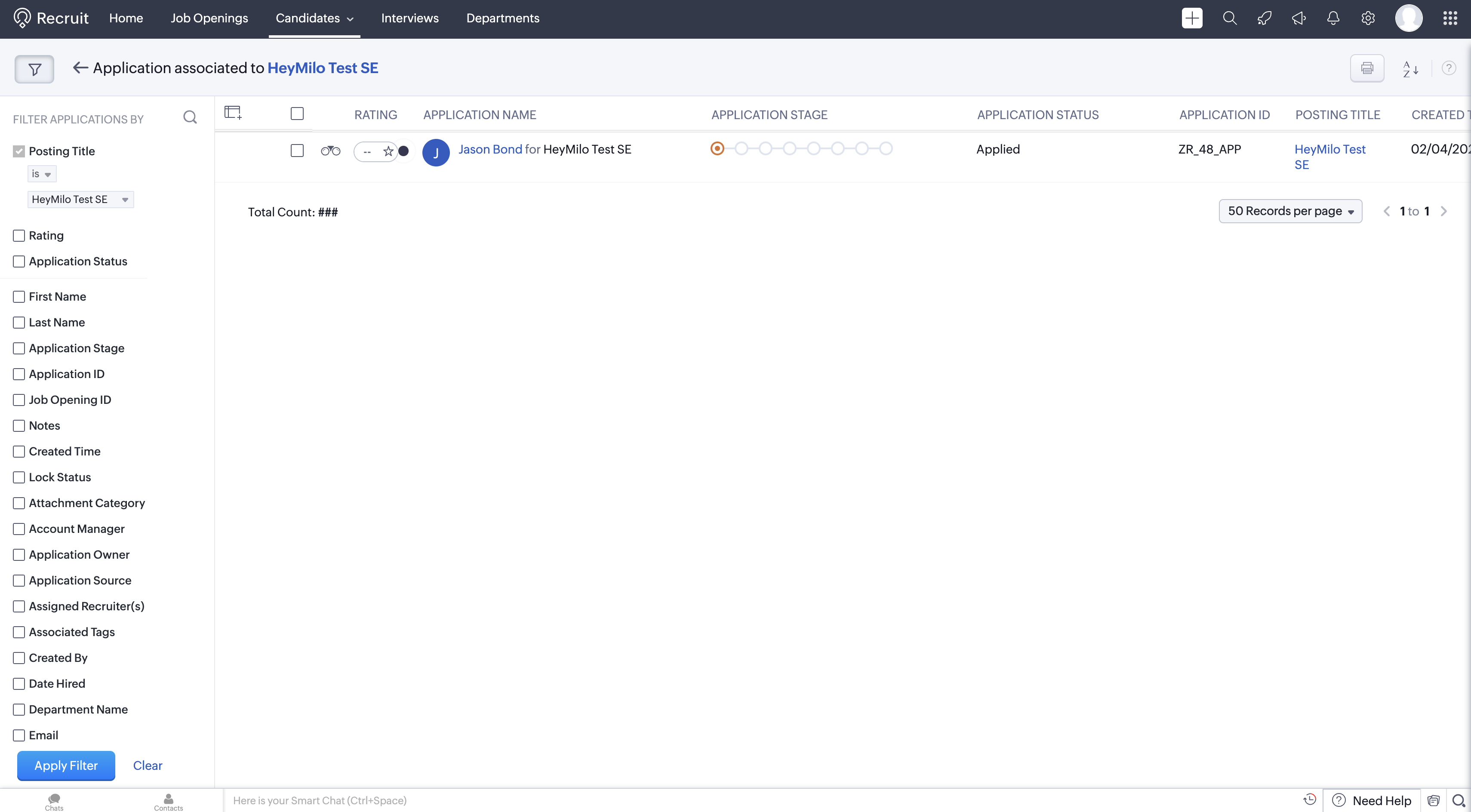Click the first application stage circle
Screen dimensions: 1471x812
tap(717, 149)
